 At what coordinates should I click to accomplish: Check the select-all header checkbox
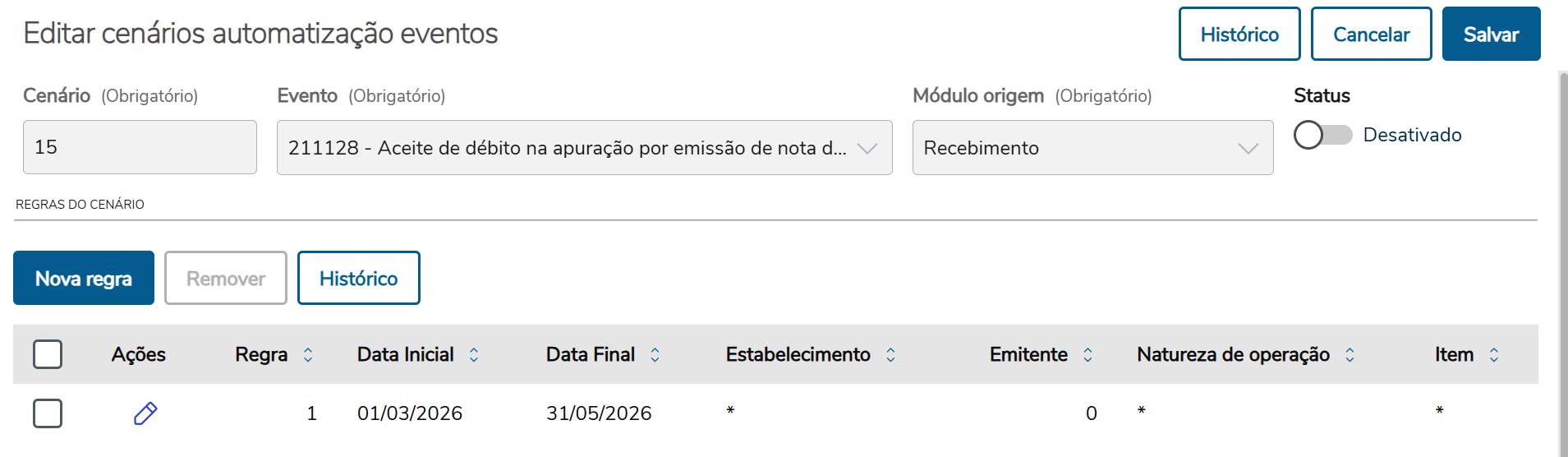[48, 354]
